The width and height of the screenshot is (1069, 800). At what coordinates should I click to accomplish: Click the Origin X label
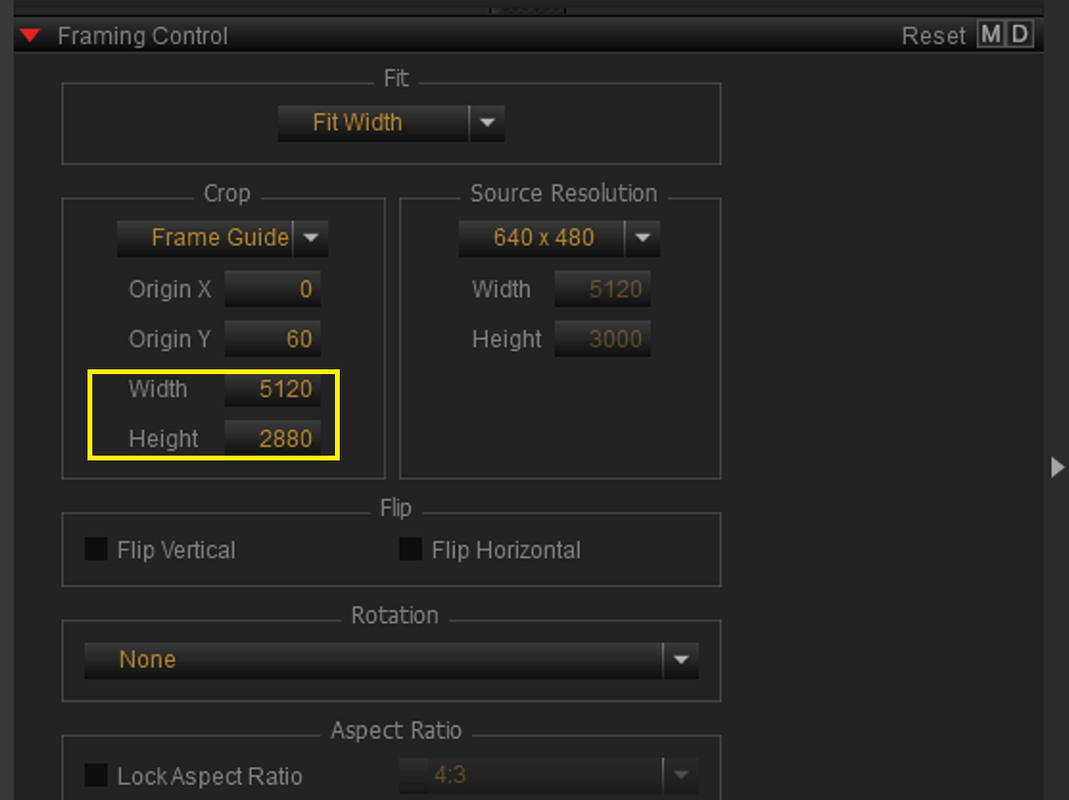click(x=170, y=289)
